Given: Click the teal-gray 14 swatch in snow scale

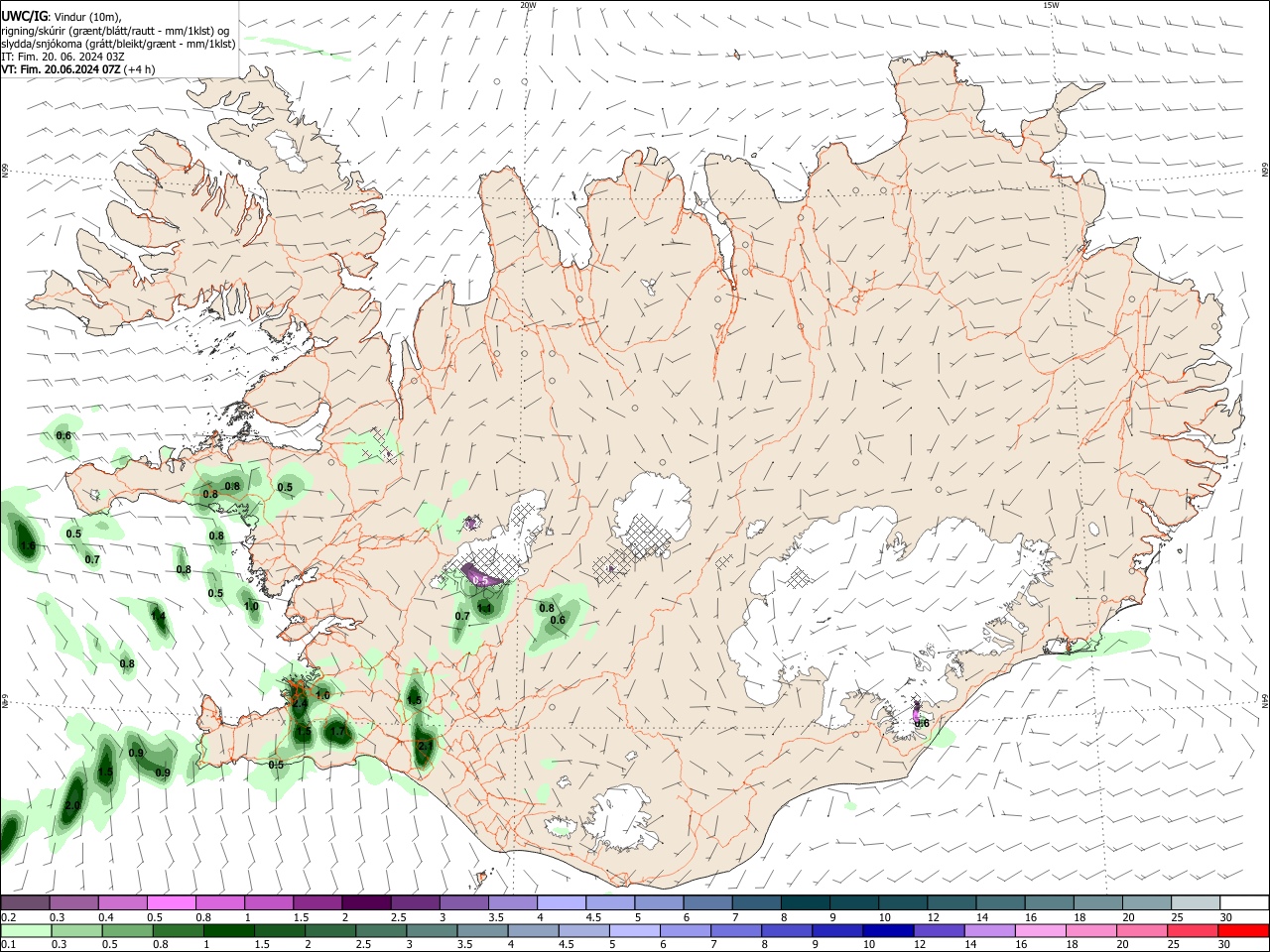Looking at the screenshot, I should [x=1000, y=902].
